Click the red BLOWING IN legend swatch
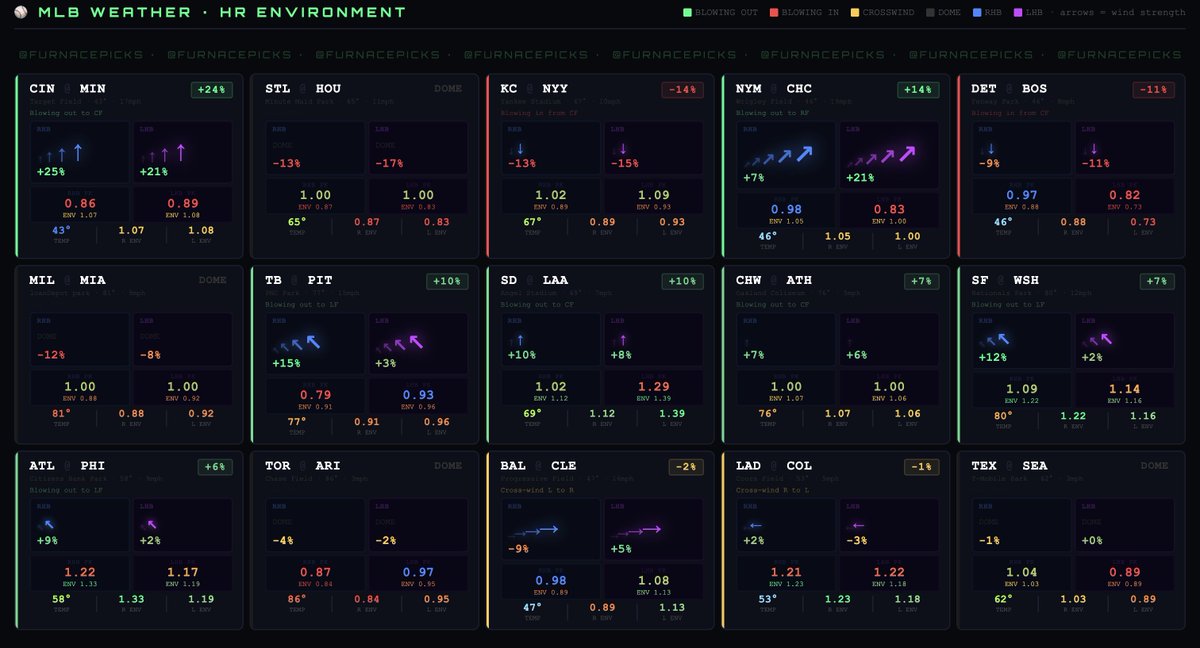 pos(773,13)
